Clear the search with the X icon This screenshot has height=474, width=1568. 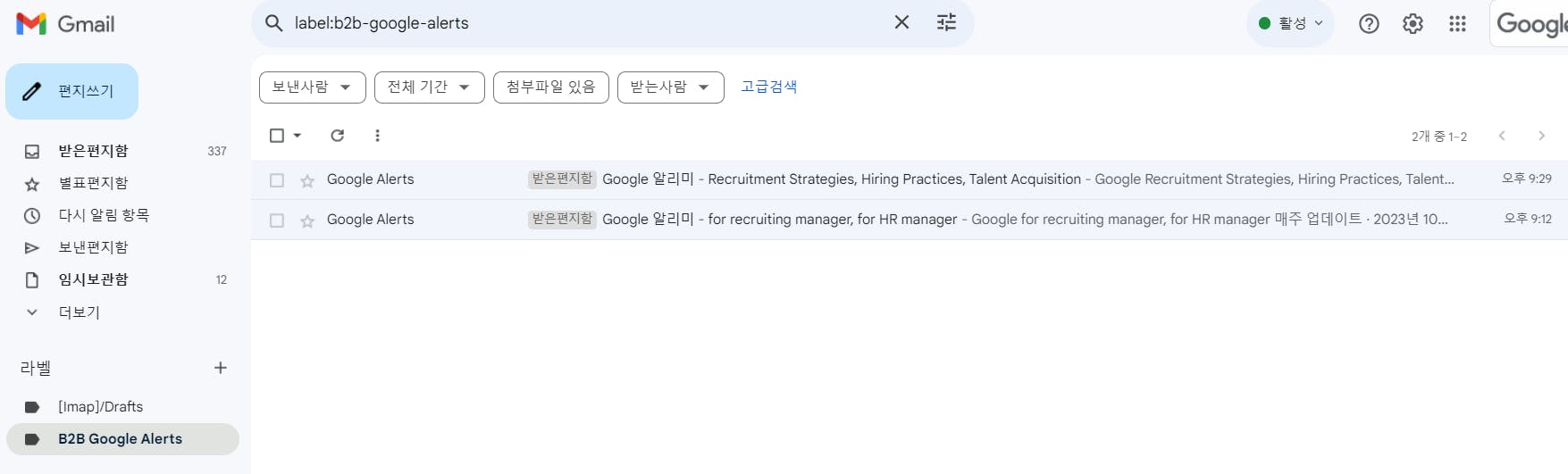click(901, 22)
